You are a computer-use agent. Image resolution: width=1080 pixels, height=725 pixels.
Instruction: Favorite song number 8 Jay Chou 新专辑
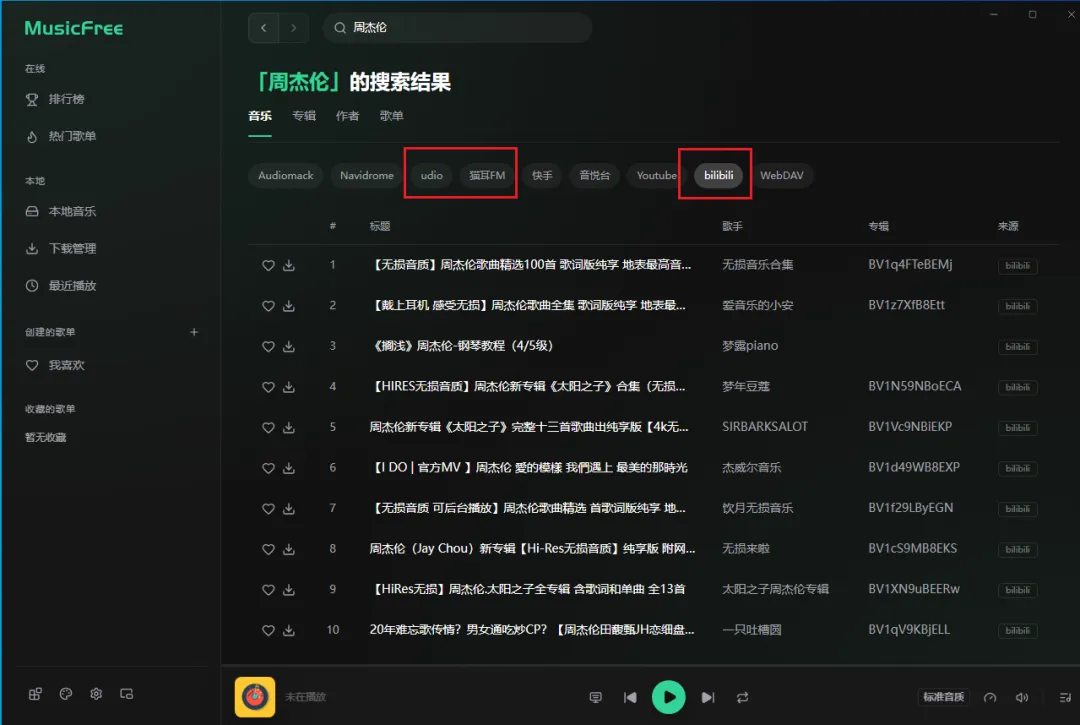268,549
